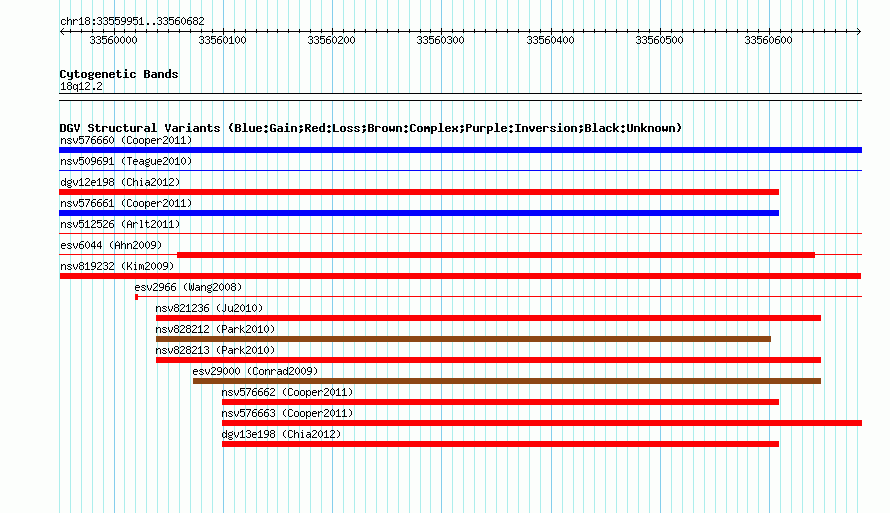Open esv6044 (Ahn2009) variant label

click(111, 245)
